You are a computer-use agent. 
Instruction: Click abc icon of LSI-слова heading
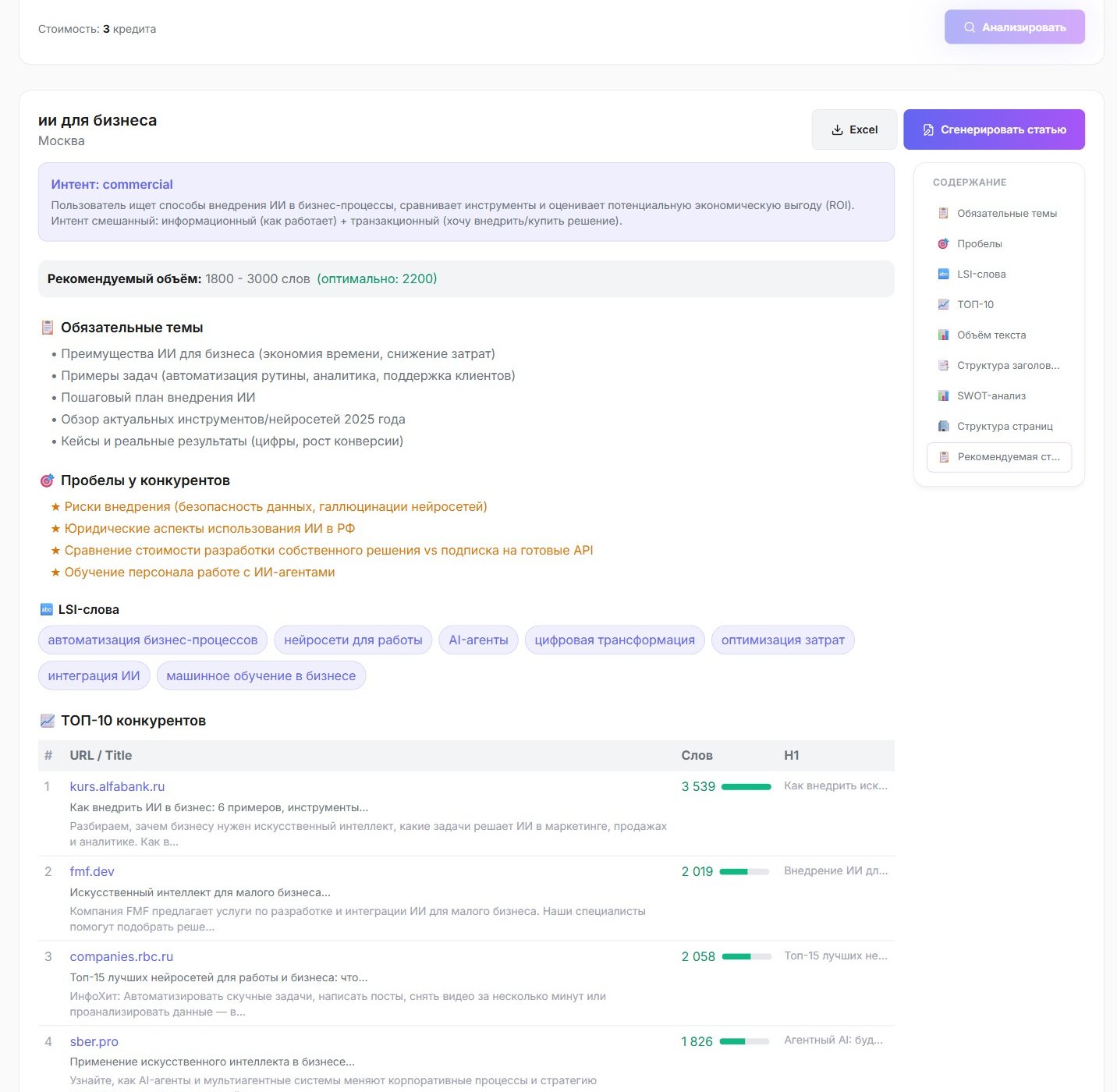pos(46,610)
